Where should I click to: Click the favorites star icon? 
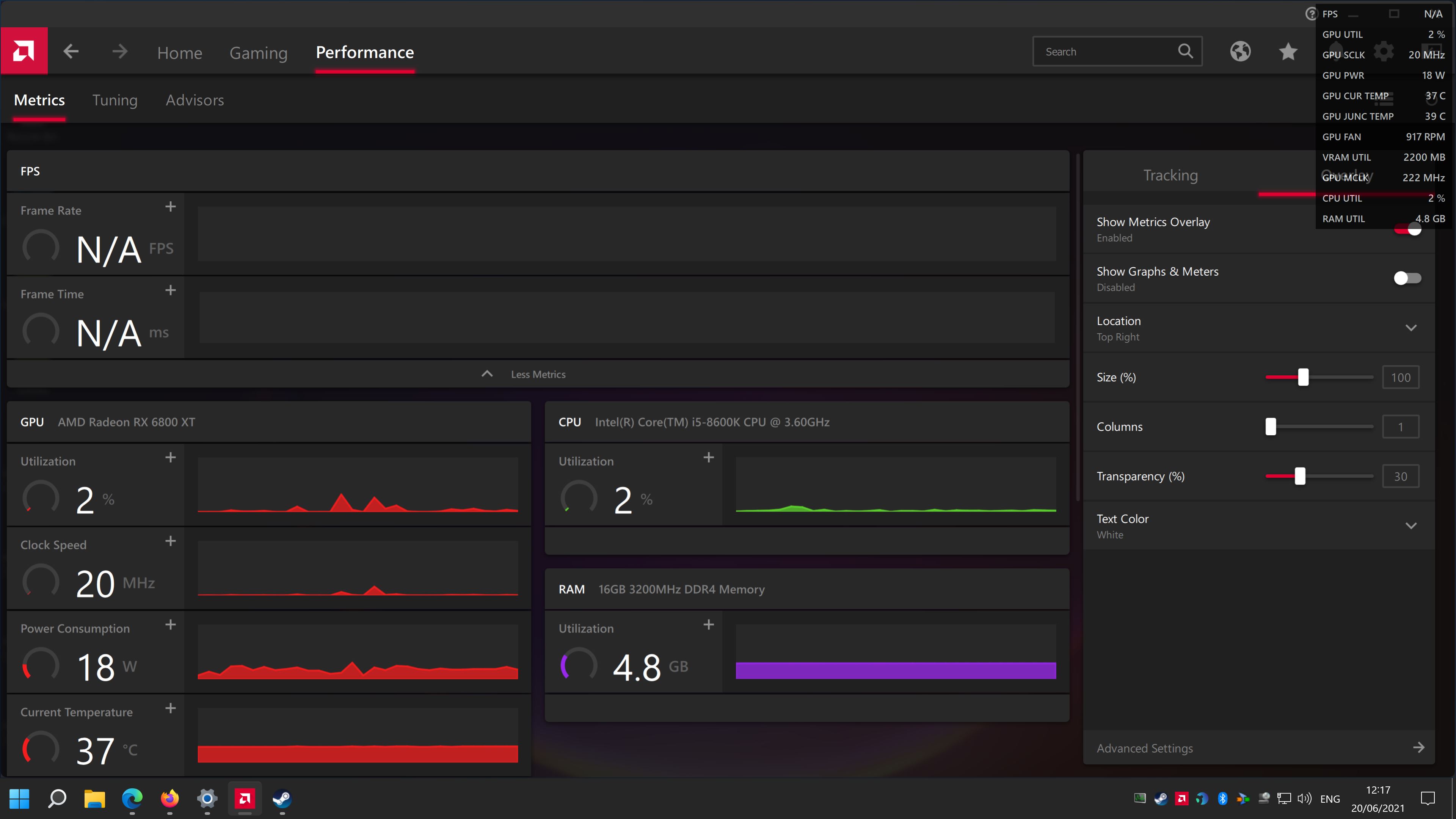(x=1288, y=52)
